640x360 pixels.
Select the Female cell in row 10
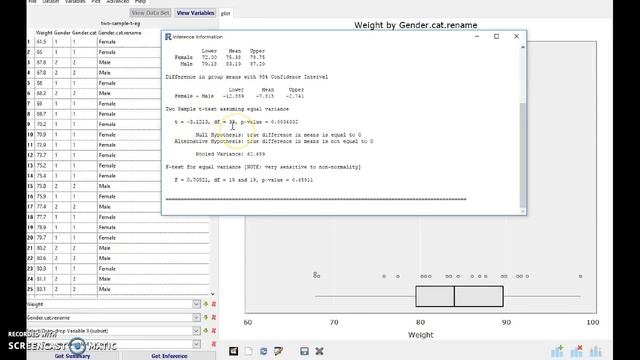tap(107, 134)
